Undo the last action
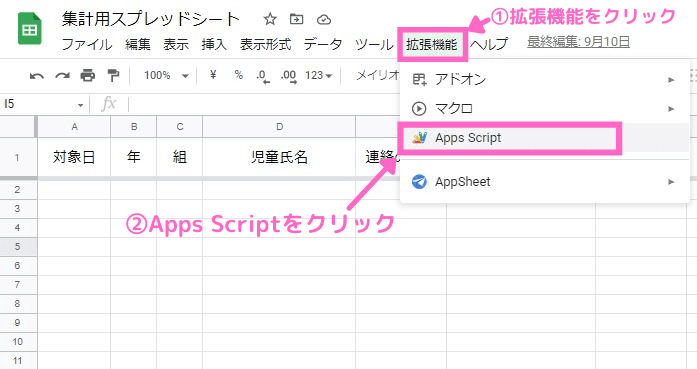Image resolution: width=697 pixels, height=369 pixels. point(36,76)
